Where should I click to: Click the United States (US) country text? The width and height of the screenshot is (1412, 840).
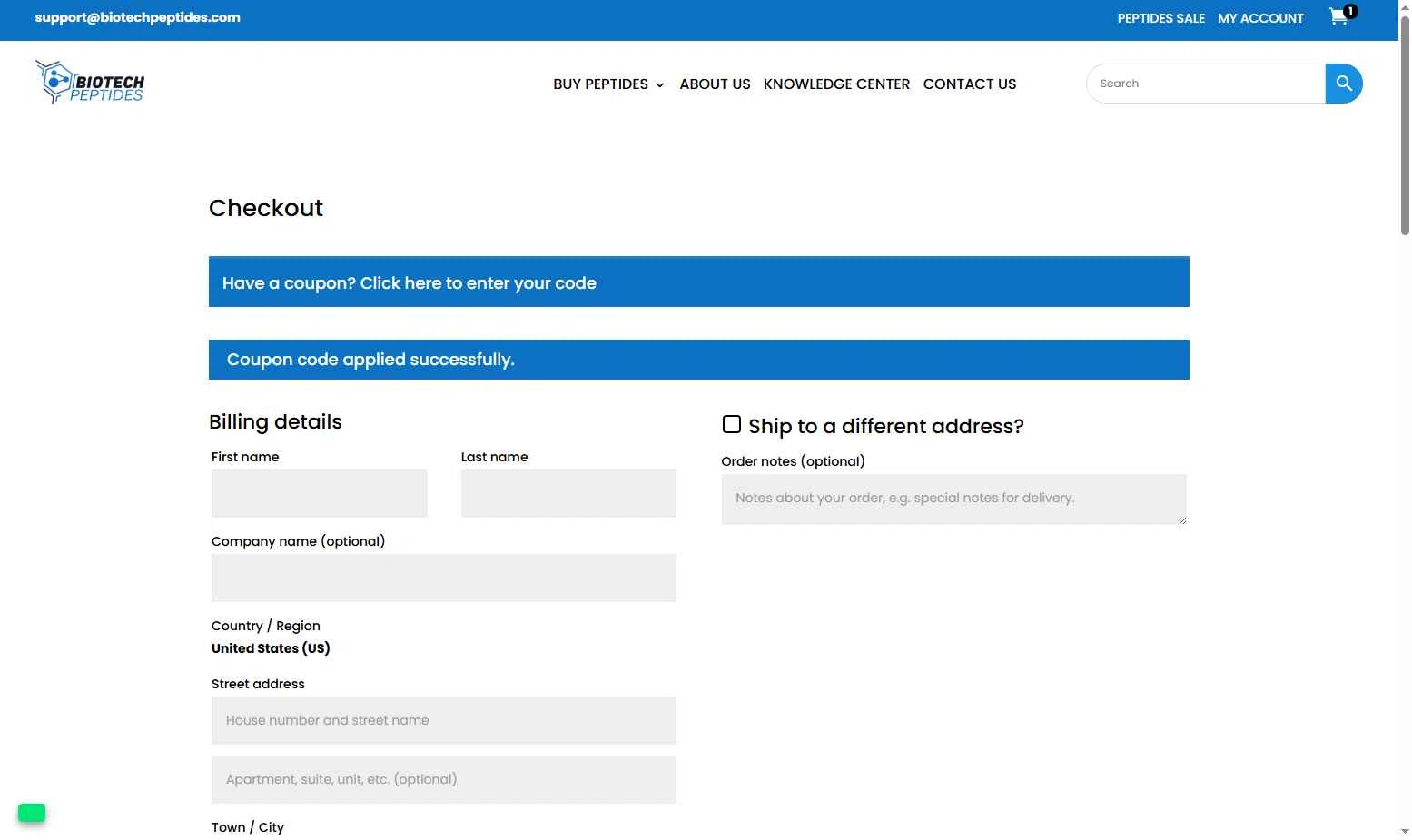point(271,648)
